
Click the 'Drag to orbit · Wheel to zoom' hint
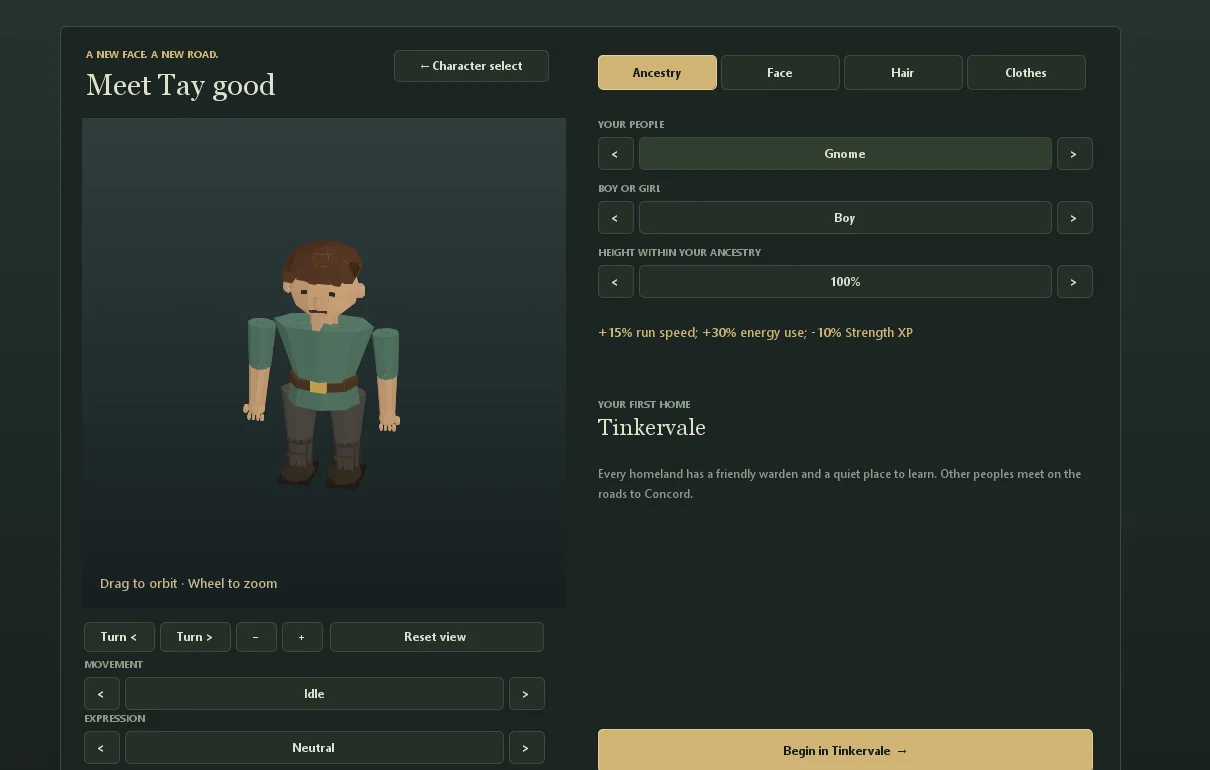pos(189,584)
